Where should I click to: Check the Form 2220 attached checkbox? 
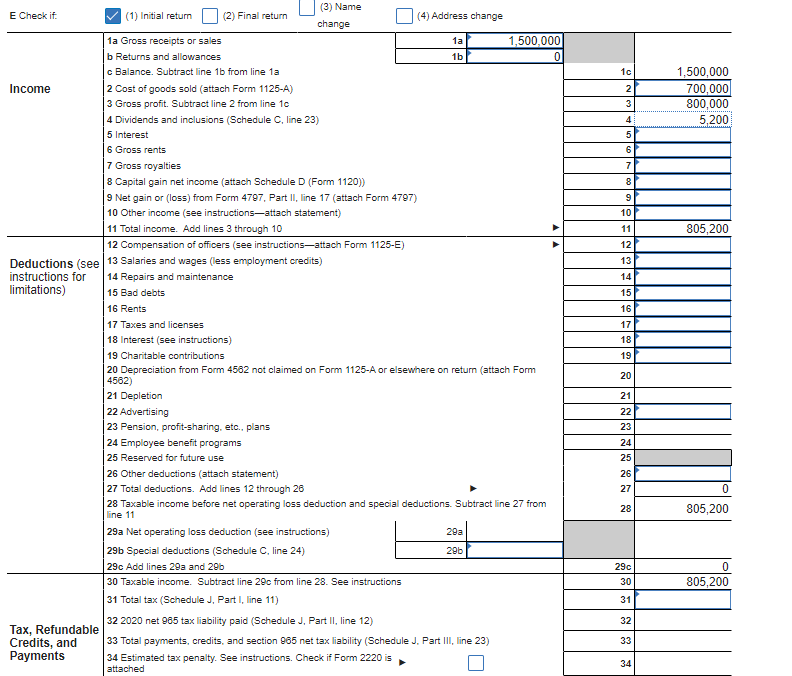476,663
